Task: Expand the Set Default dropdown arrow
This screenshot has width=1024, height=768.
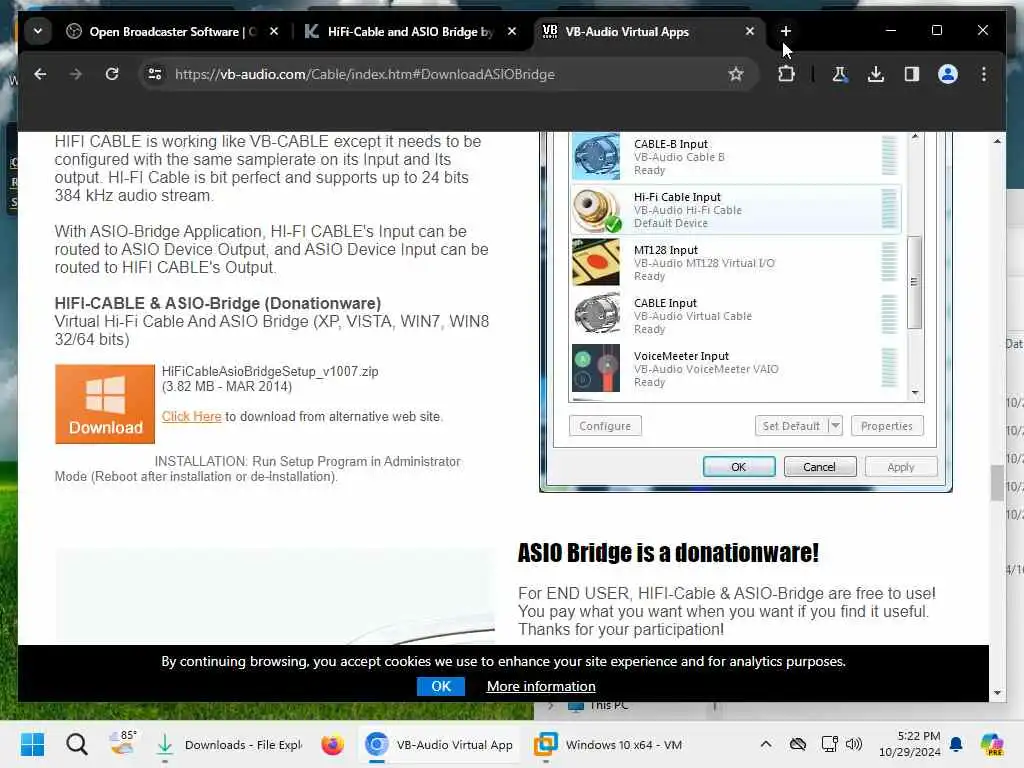Action: coord(835,426)
